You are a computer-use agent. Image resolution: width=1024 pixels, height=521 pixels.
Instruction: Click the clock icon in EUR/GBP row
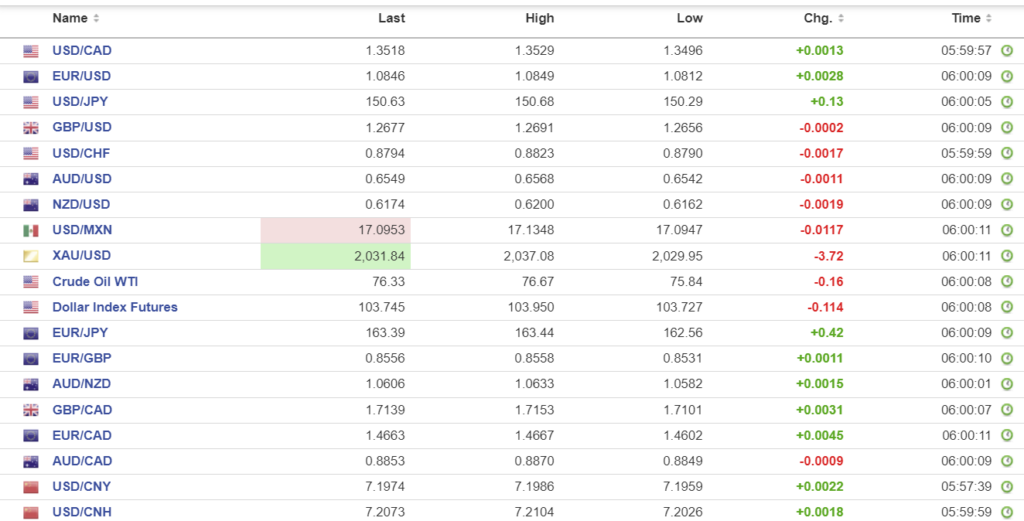tap(1007, 358)
